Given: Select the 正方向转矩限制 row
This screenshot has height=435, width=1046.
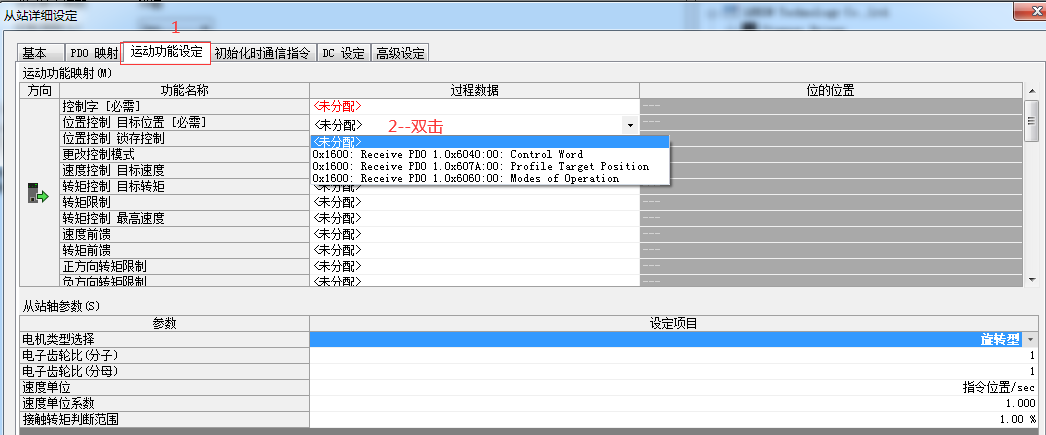Looking at the screenshot, I should pos(184,266).
